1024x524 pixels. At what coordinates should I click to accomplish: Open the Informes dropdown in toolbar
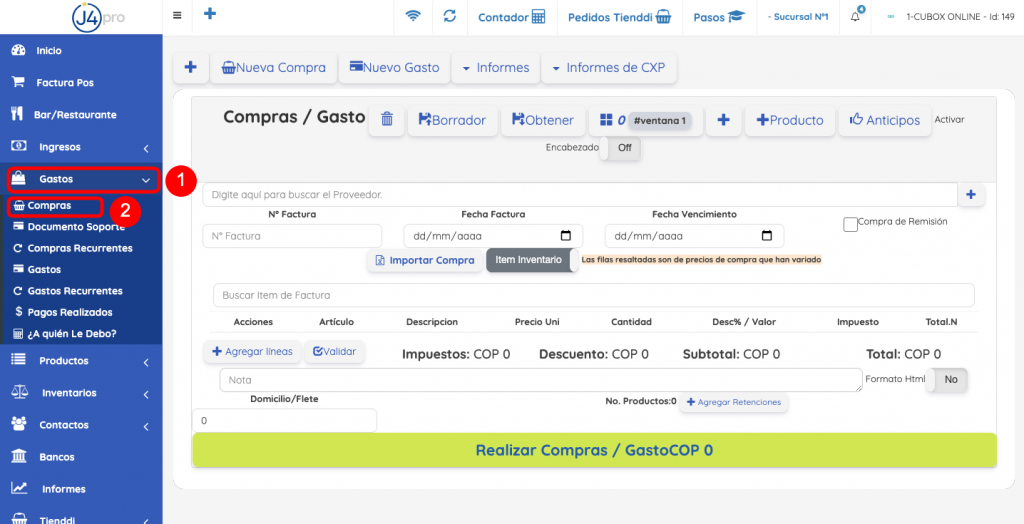tap(496, 67)
